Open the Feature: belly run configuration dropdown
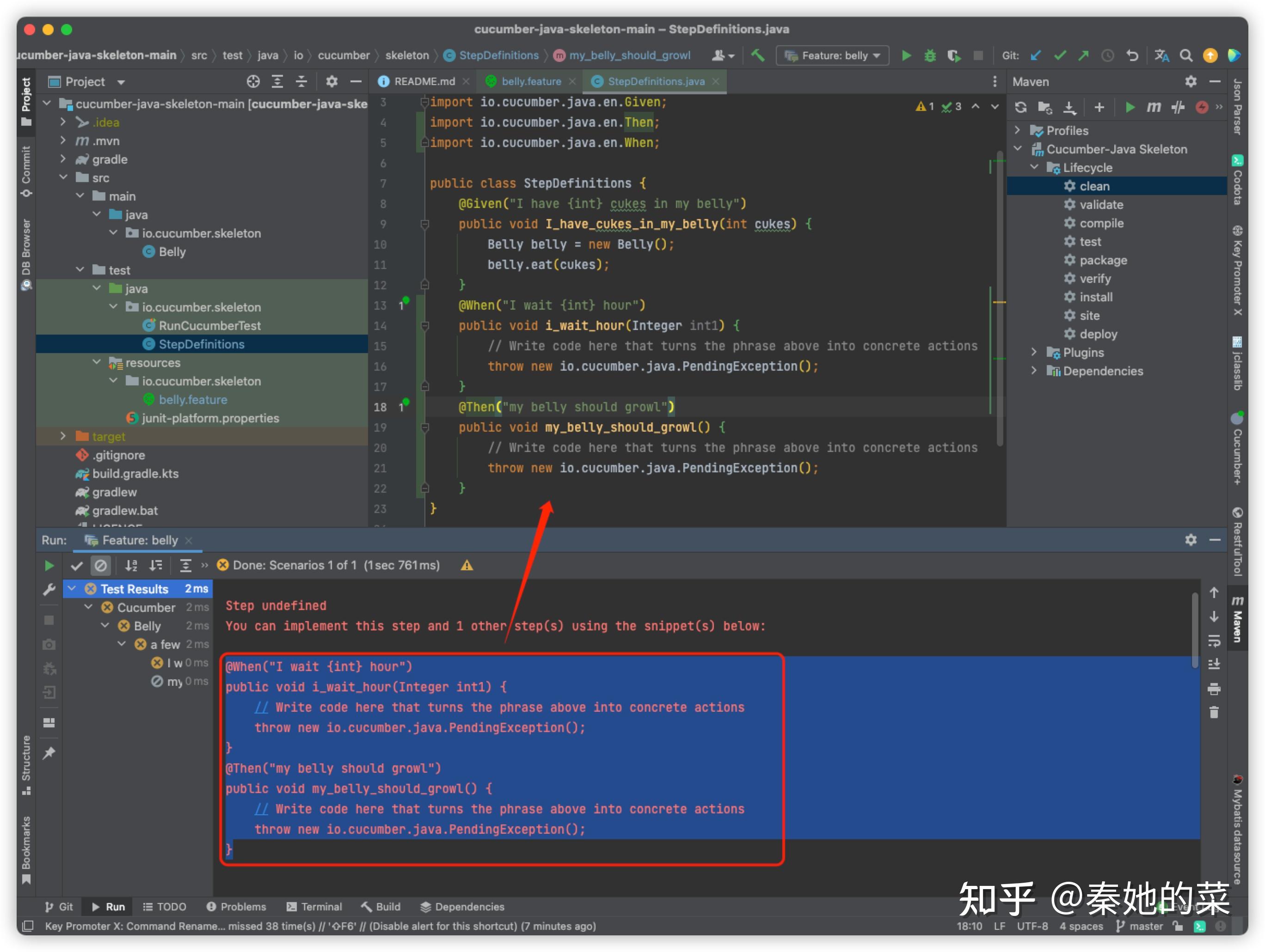Viewport: 1265px width, 952px height. (835, 55)
